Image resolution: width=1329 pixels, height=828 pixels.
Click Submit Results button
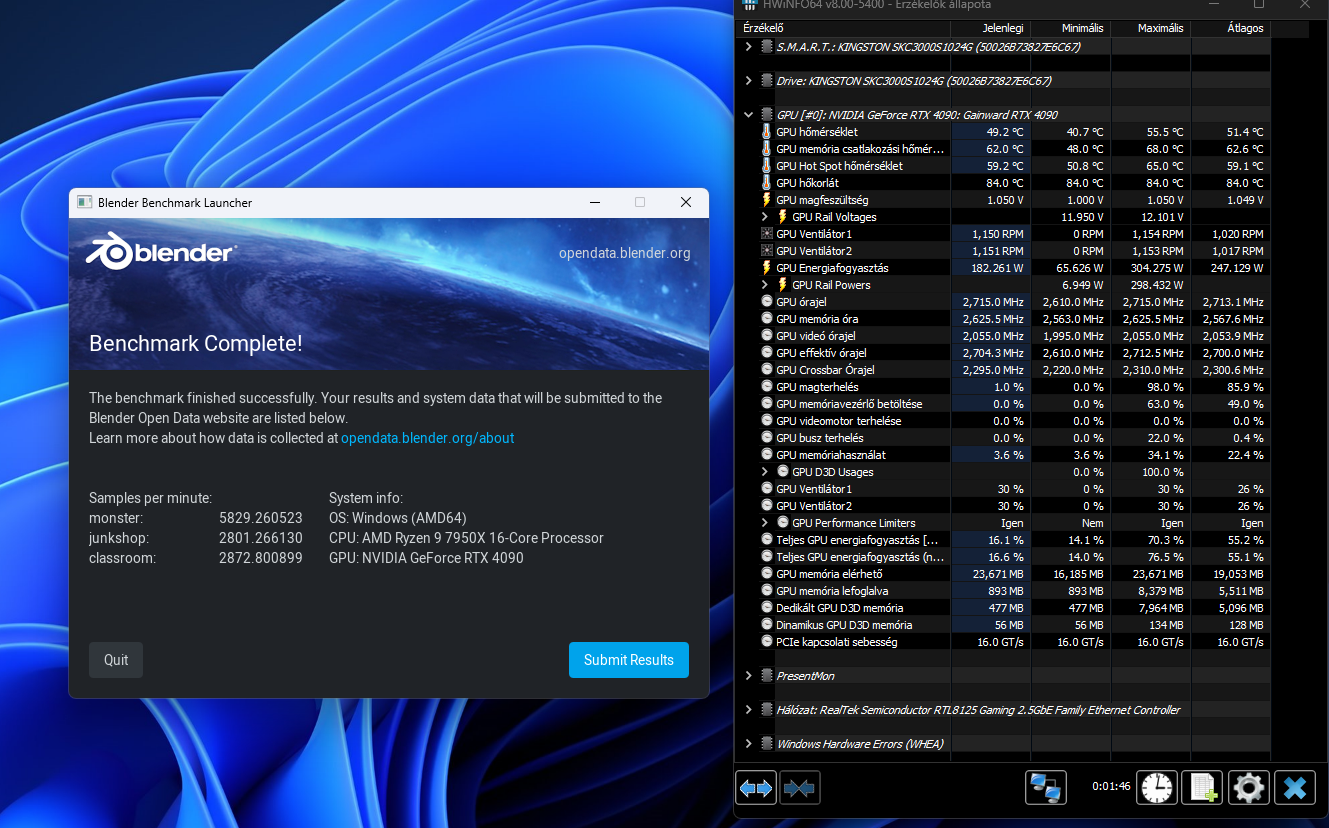pos(629,660)
